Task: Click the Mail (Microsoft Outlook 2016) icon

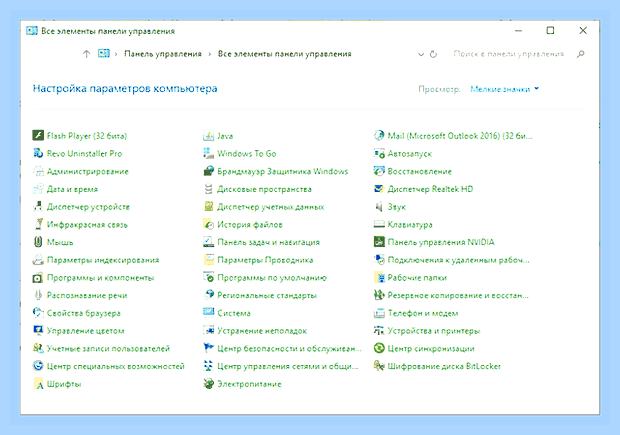Action: [379, 136]
